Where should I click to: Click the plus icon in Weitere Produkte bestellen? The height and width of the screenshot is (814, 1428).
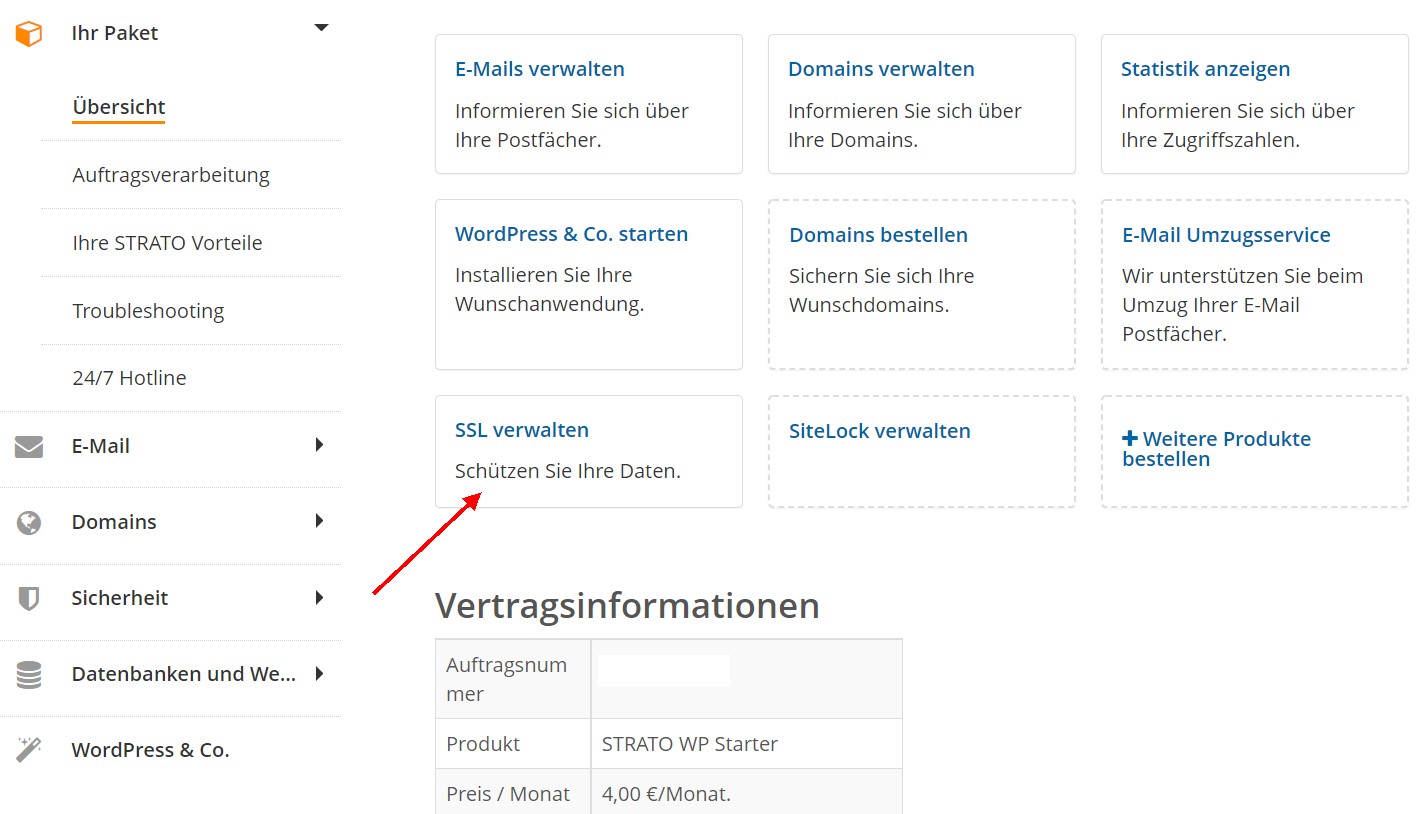pos(1130,439)
